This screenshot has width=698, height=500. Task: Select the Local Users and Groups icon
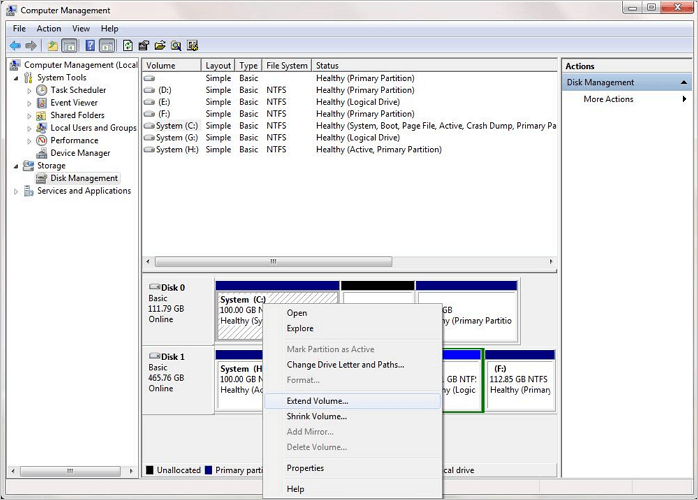42,128
